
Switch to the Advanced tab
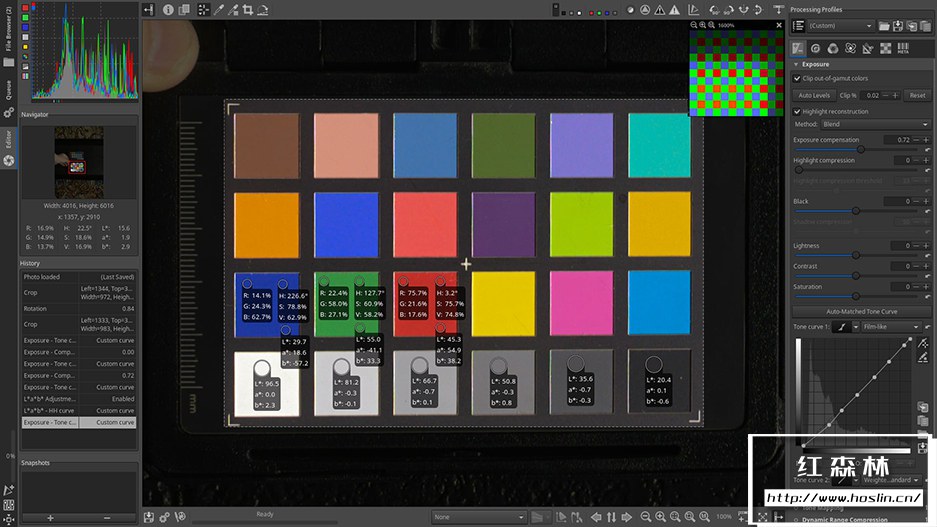pos(850,48)
